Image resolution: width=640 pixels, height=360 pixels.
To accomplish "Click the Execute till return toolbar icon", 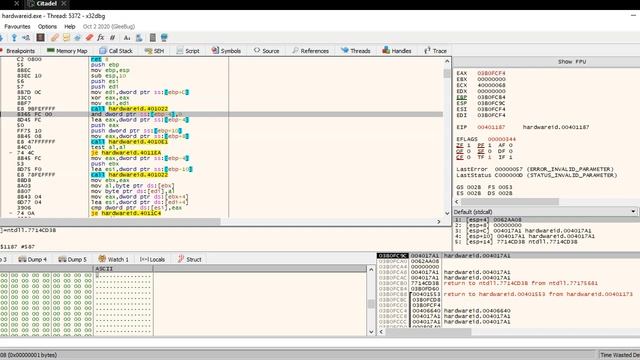I will point(14,38).
